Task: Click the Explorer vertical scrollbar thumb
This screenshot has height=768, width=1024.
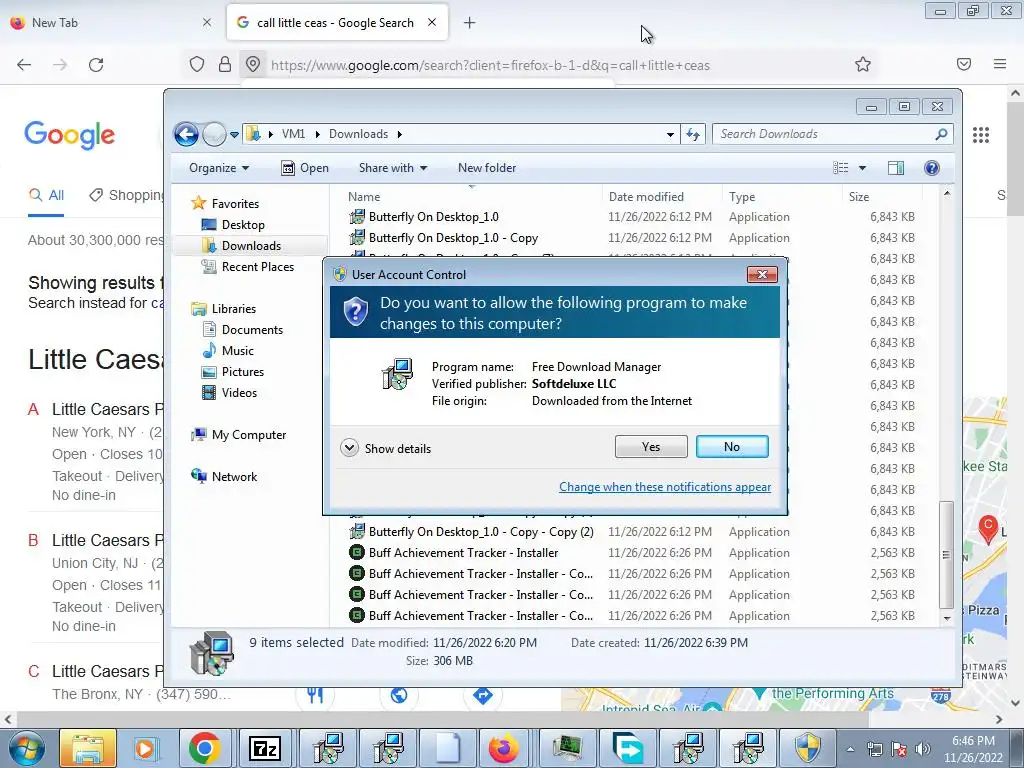Action: [x=946, y=554]
